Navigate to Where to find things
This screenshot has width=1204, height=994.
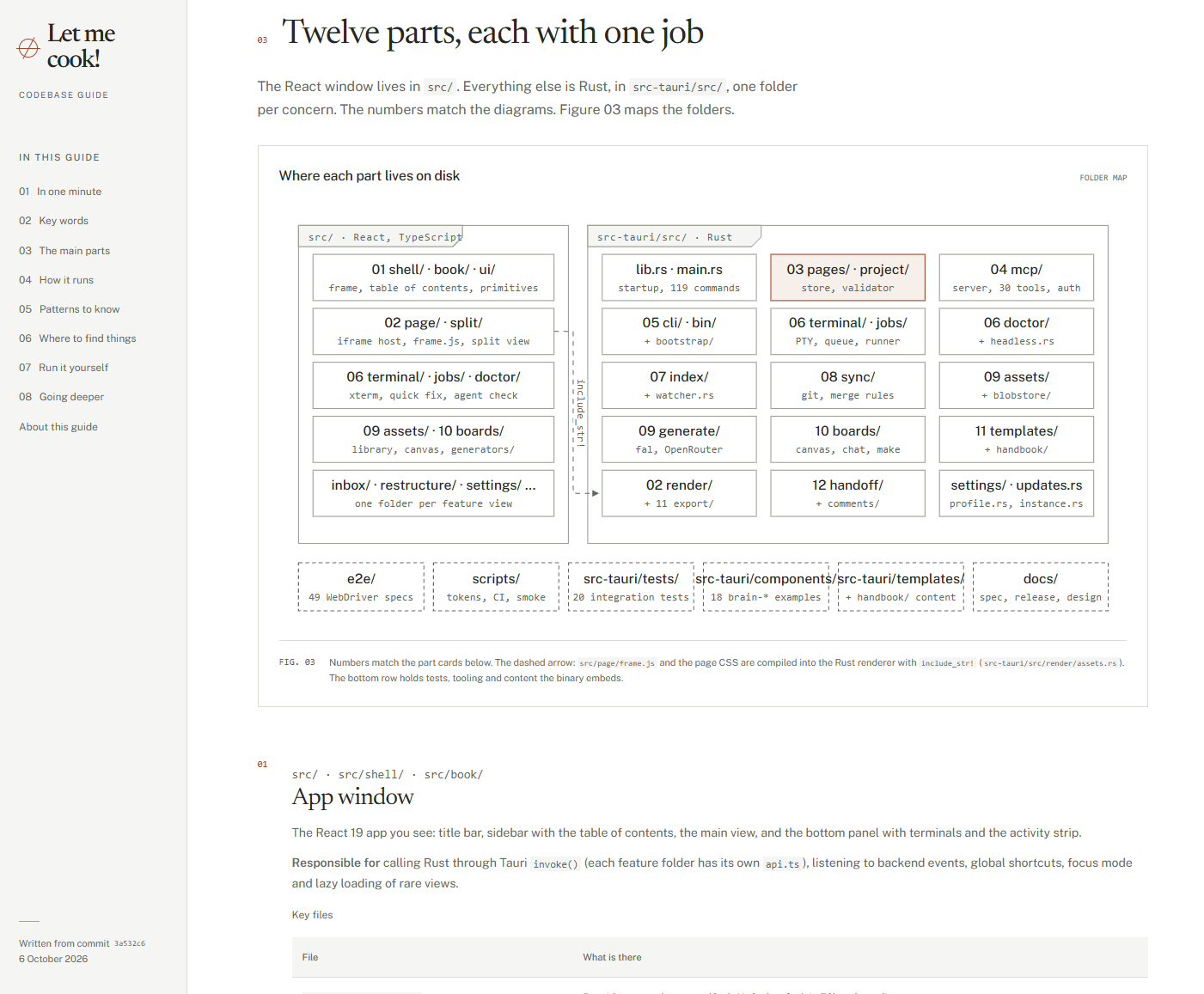click(x=77, y=338)
